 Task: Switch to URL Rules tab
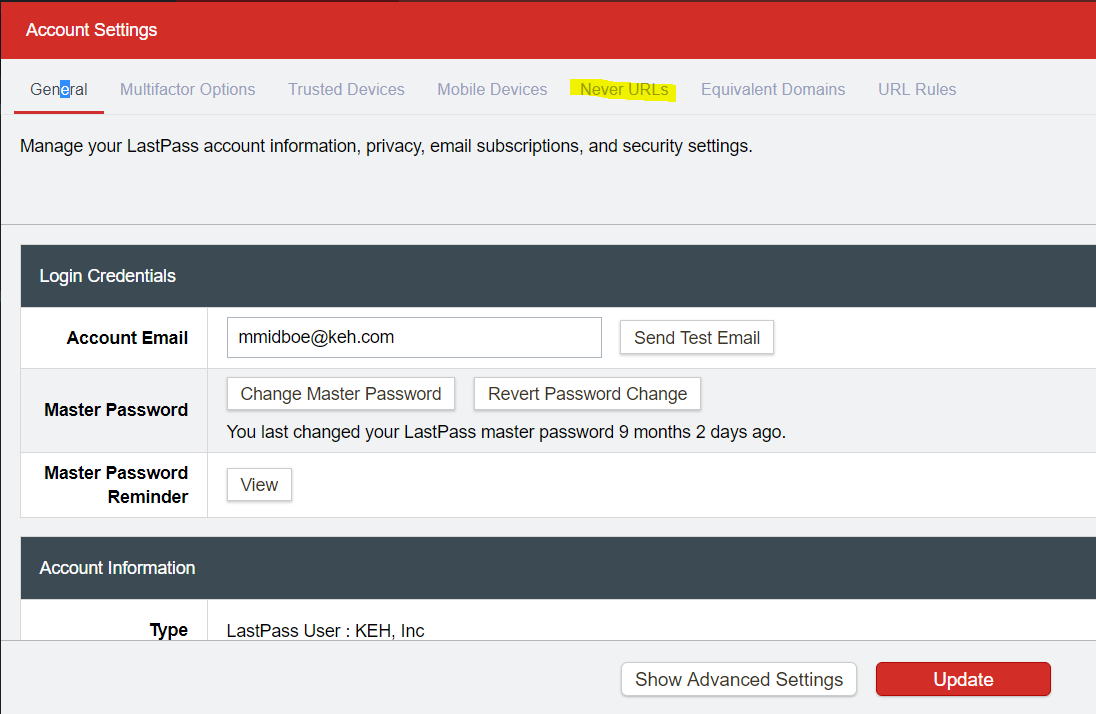coord(917,90)
